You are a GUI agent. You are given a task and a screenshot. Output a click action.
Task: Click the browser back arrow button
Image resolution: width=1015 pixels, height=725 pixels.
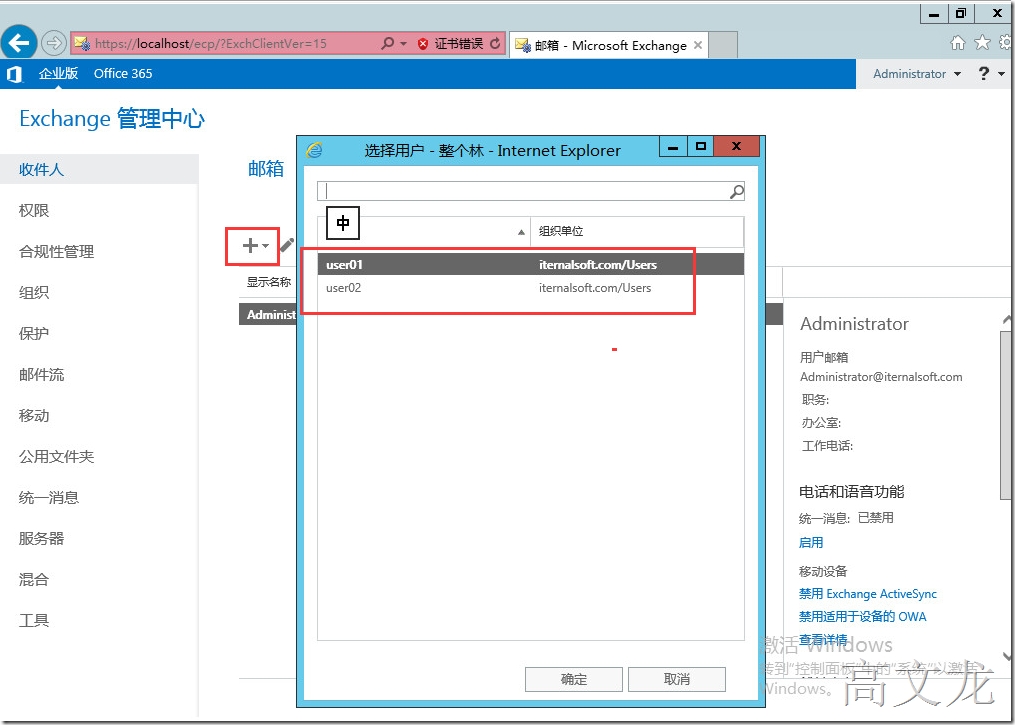click(x=19, y=43)
